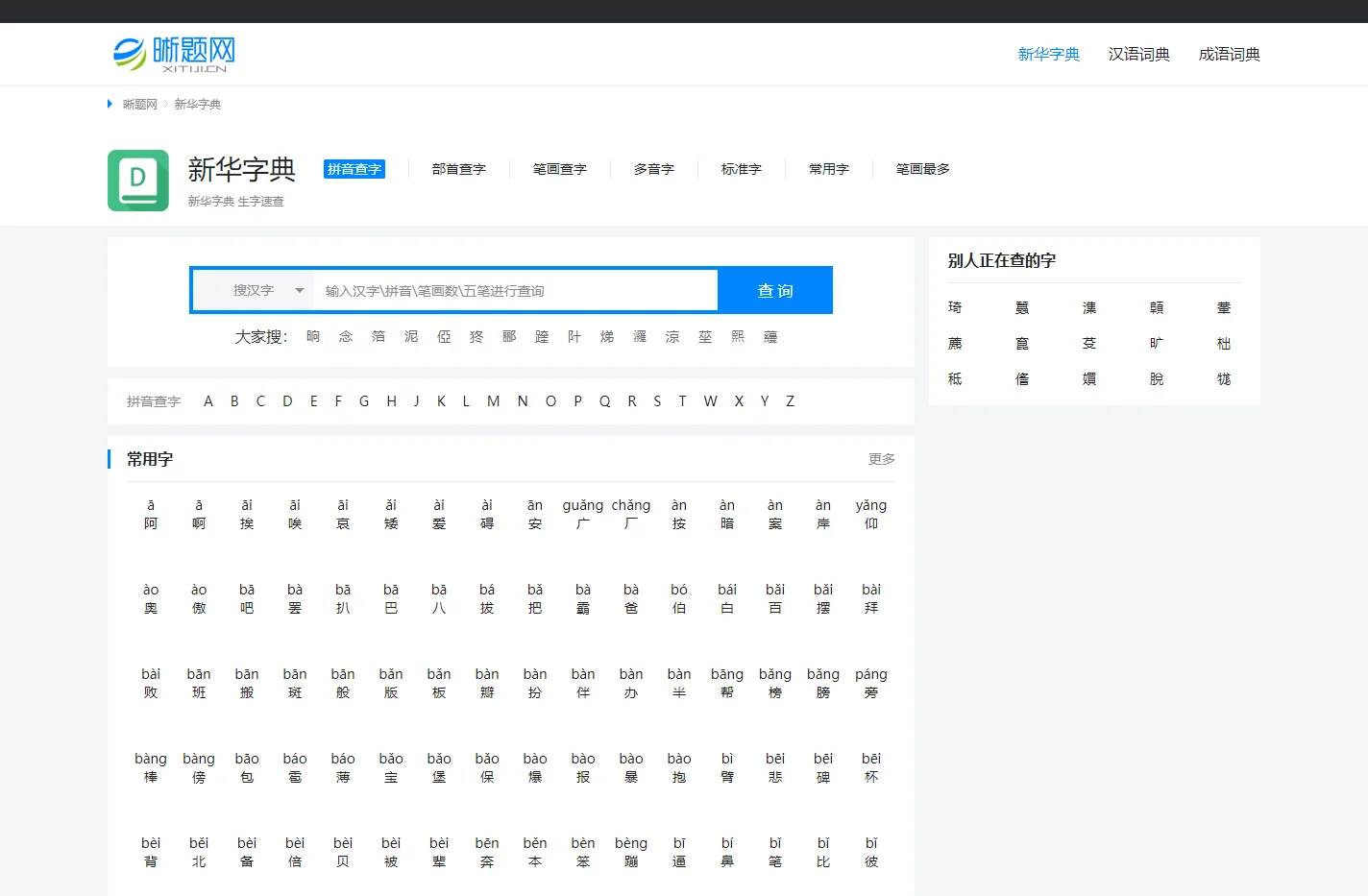Image resolution: width=1368 pixels, height=896 pixels.
Task: Open character 北 with pinyin běi
Action: click(199, 852)
